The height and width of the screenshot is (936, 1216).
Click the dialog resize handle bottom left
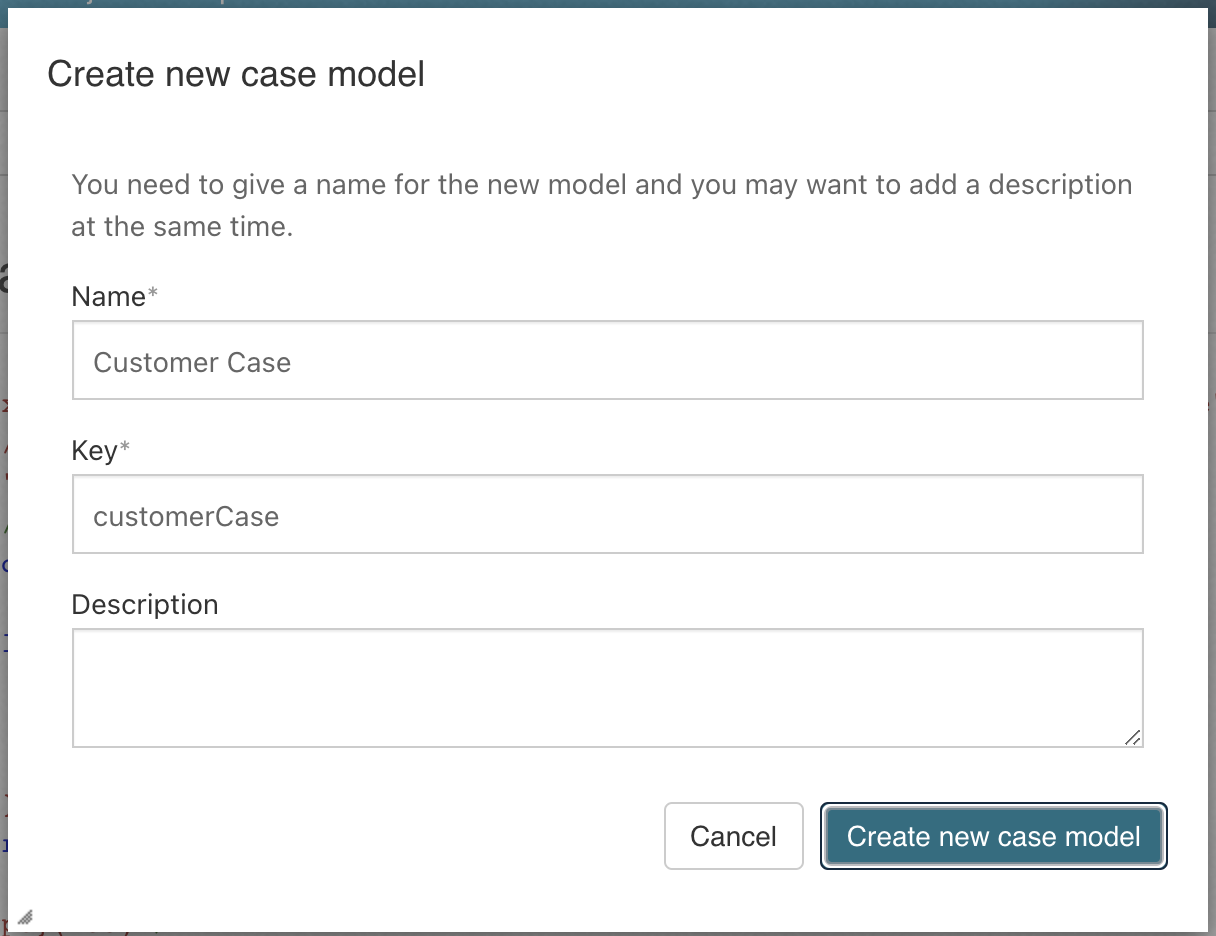(x=26, y=917)
